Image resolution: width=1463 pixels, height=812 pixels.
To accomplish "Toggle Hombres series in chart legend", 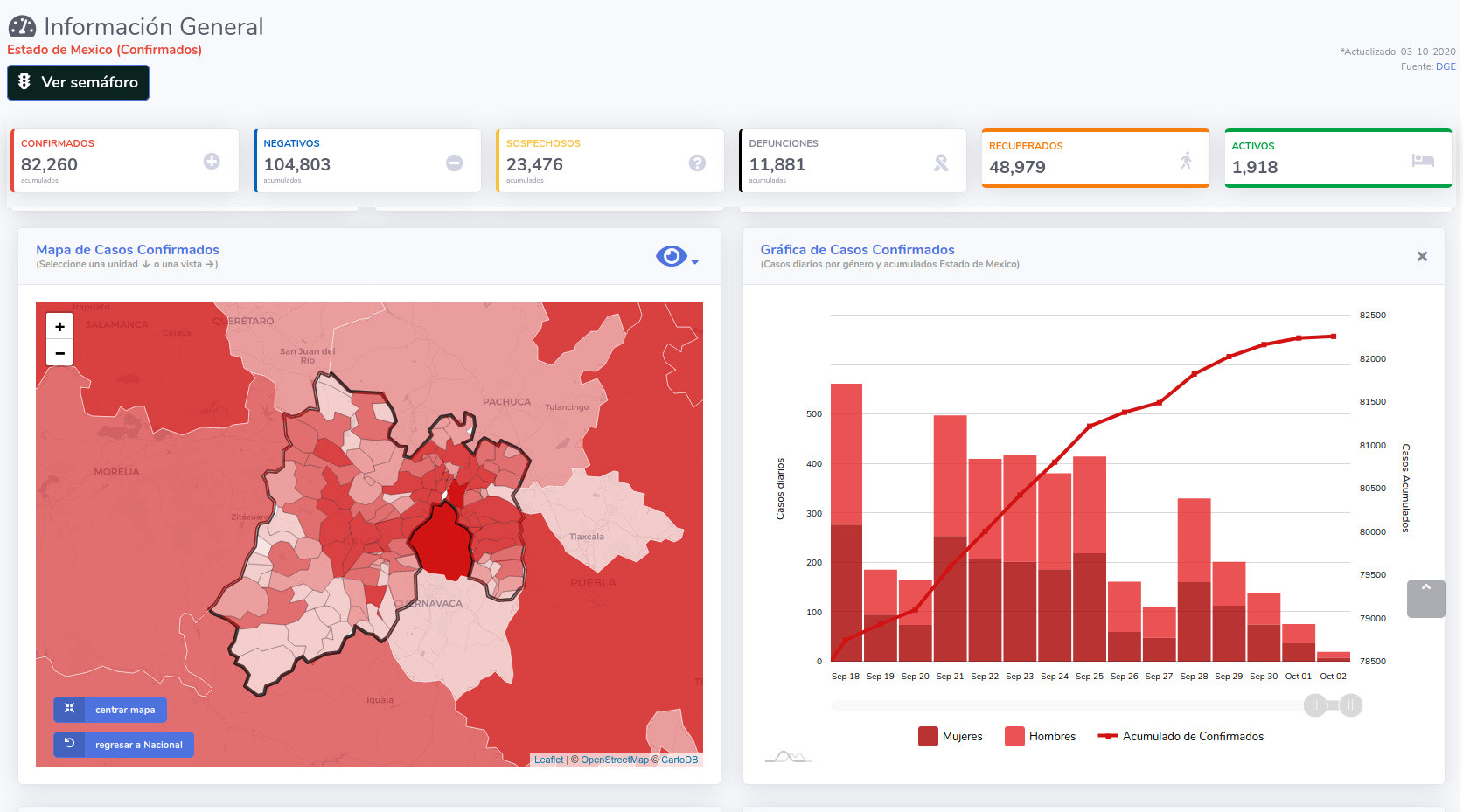I will pos(1041,736).
